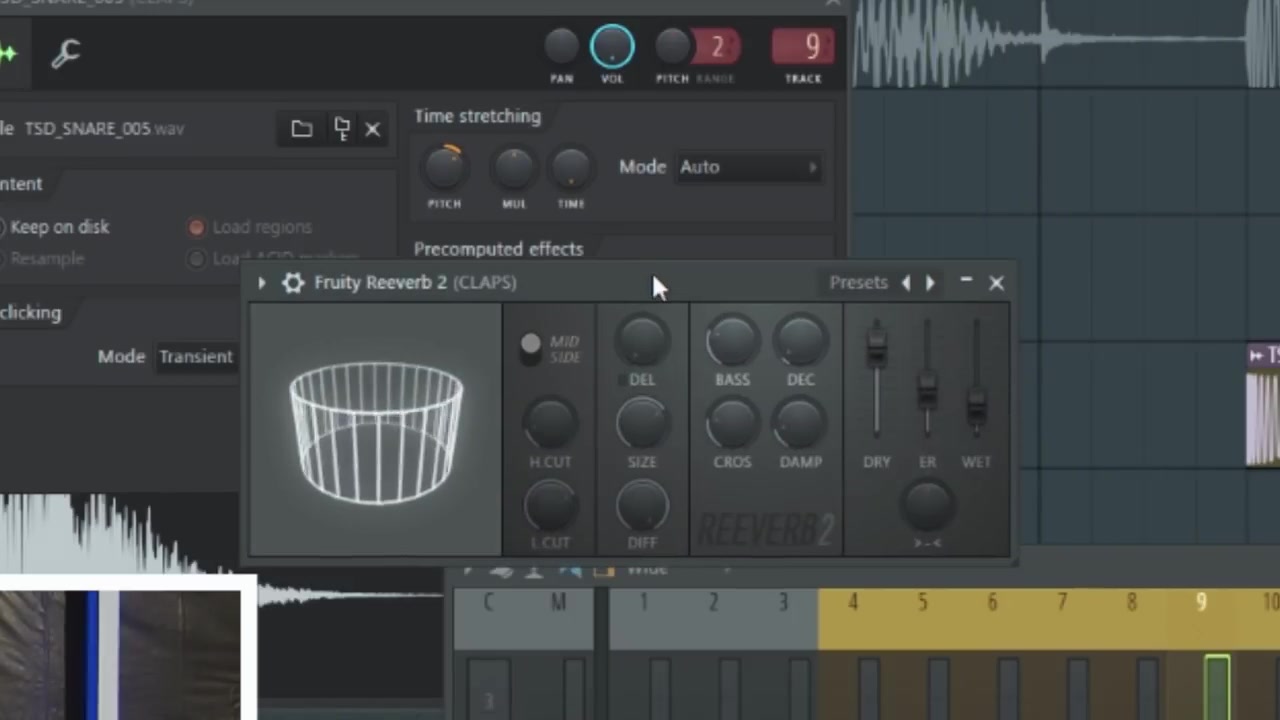The height and width of the screenshot is (720, 1280).
Task: Click the channel PITCH knob beside RANGE
Action: click(673, 46)
